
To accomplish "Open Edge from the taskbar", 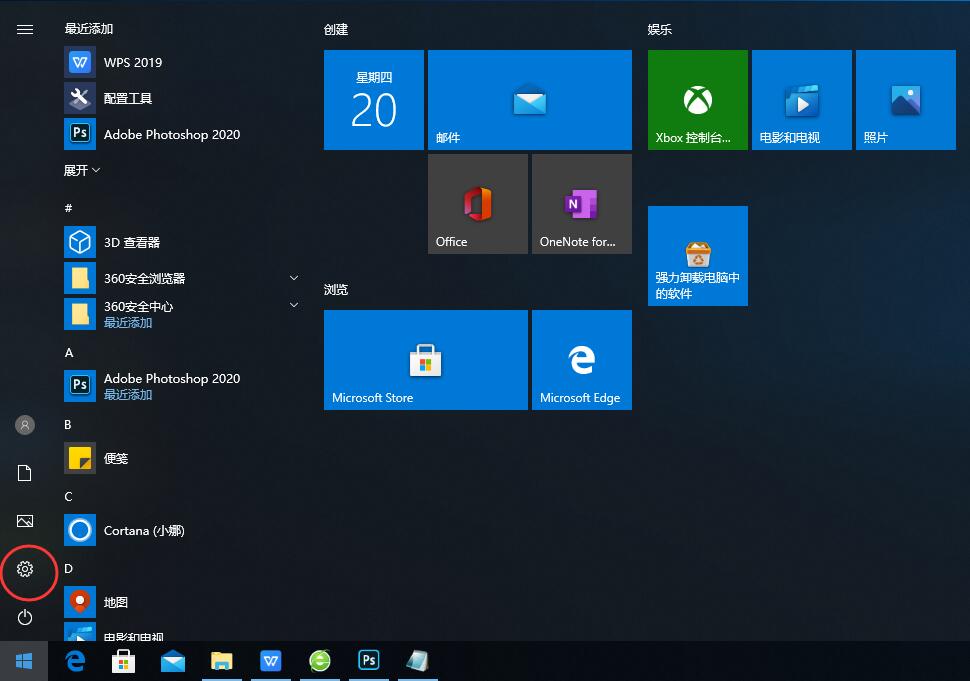I will point(75,661).
